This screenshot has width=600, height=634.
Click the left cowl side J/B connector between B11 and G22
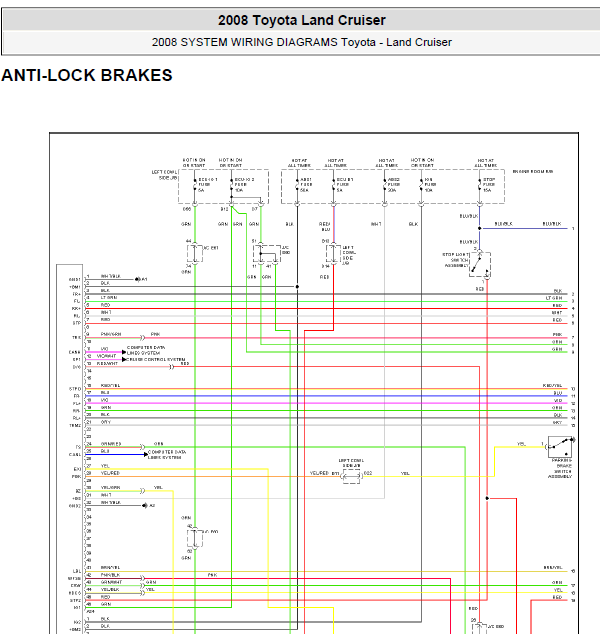coord(351,476)
